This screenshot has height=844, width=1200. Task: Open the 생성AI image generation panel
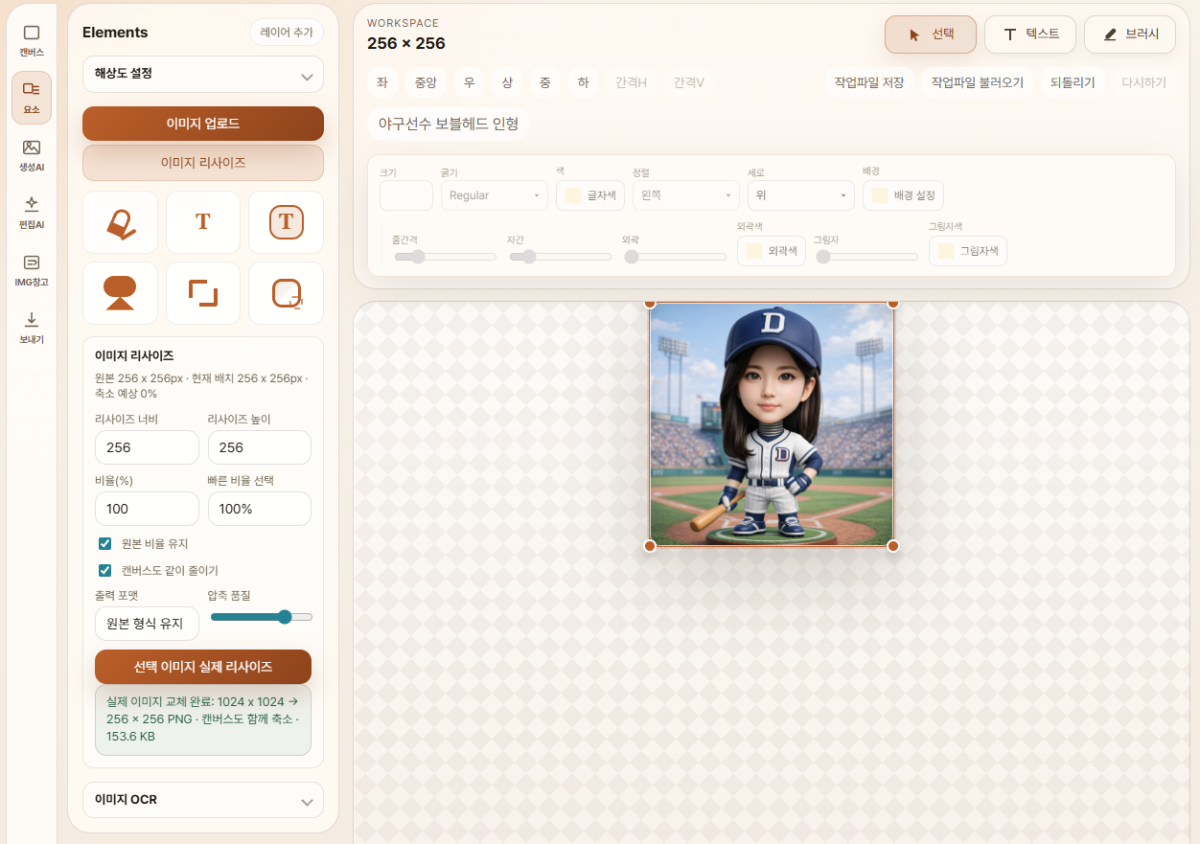tap(31, 155)
